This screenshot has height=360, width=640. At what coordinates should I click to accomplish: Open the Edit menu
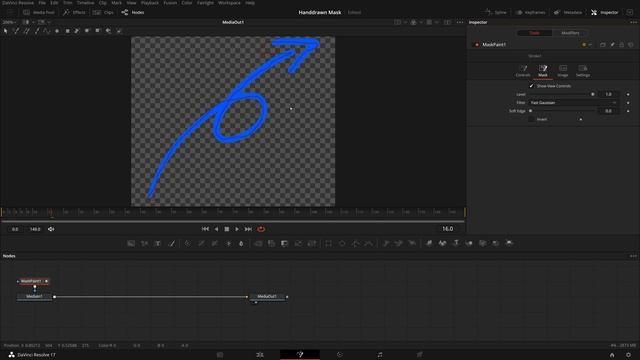(54, 3)
